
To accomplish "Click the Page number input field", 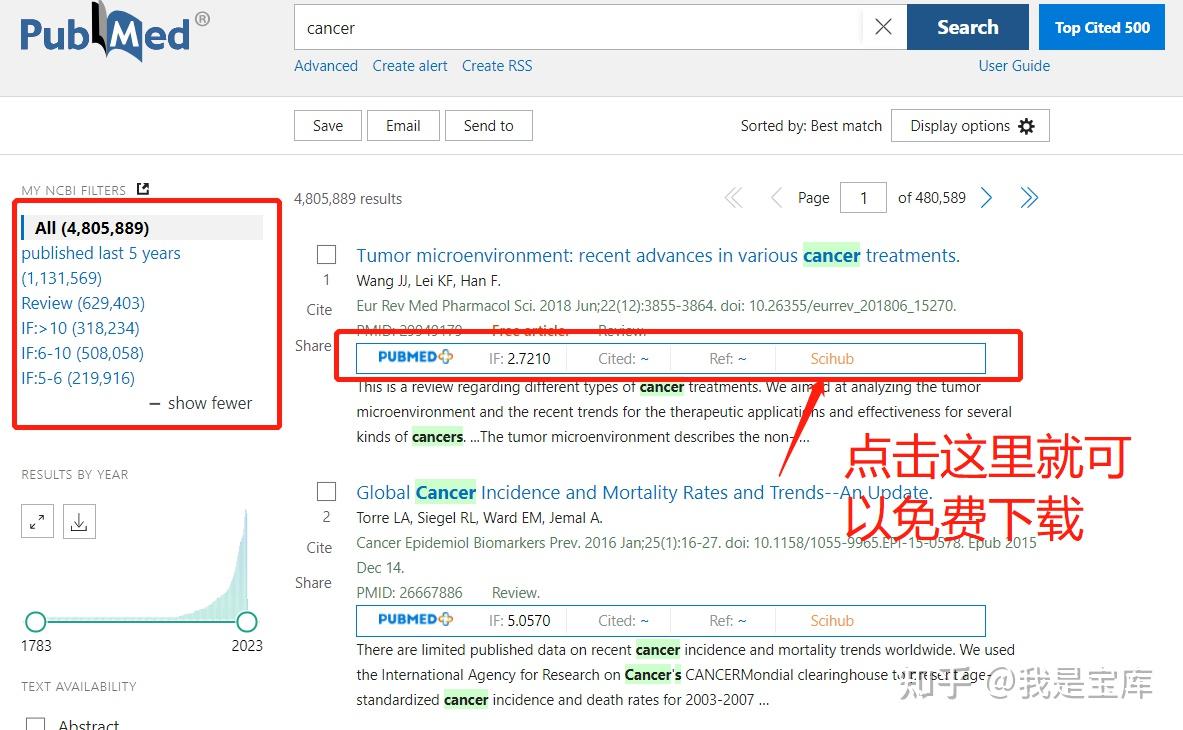I will [x=863, y=197].
